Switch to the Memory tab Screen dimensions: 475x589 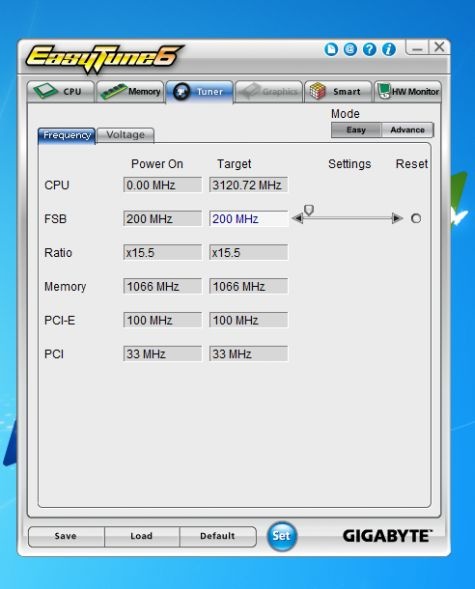coord(130,91)
